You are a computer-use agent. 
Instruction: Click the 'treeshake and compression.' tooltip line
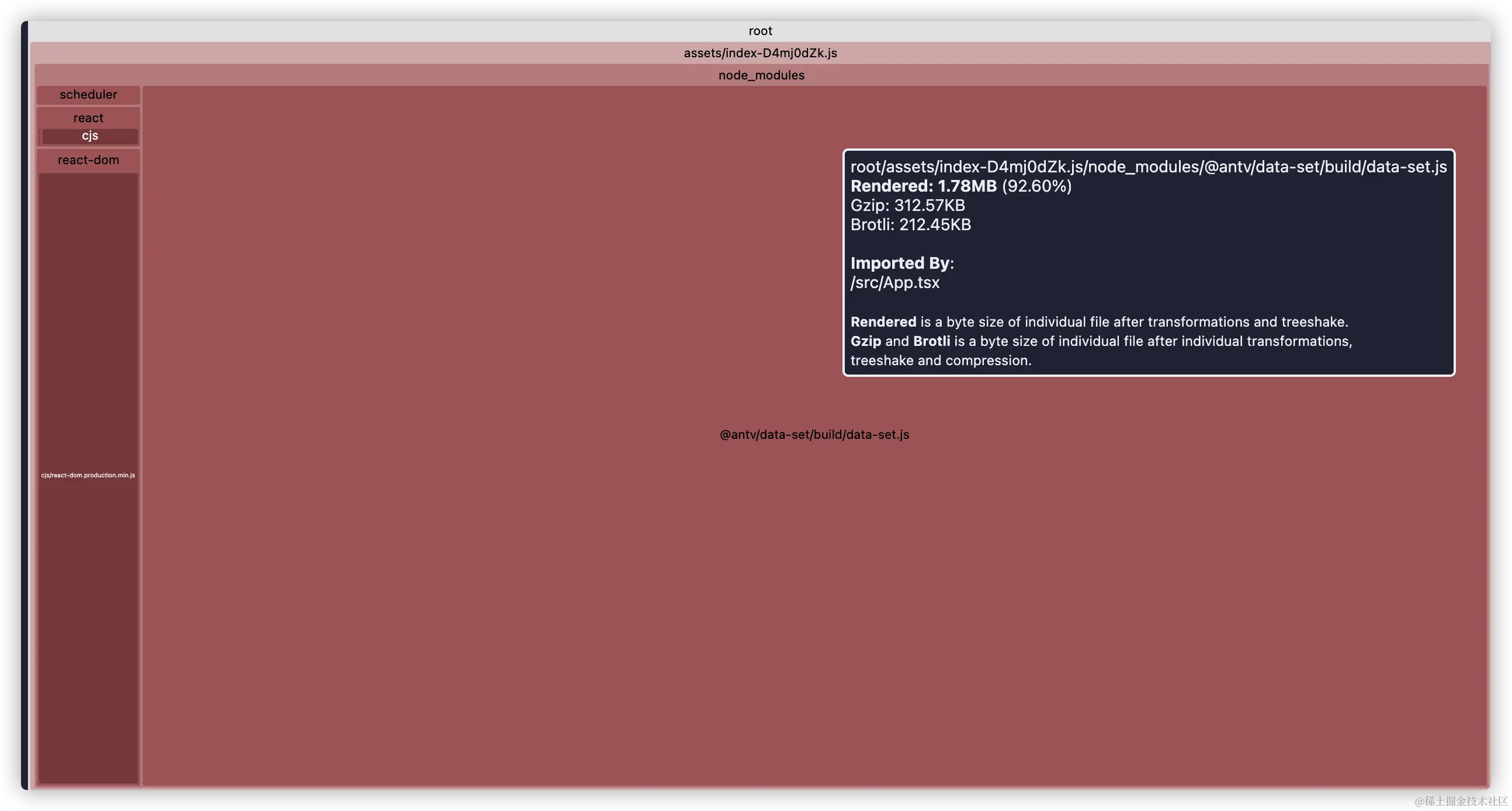pos(940,361)
